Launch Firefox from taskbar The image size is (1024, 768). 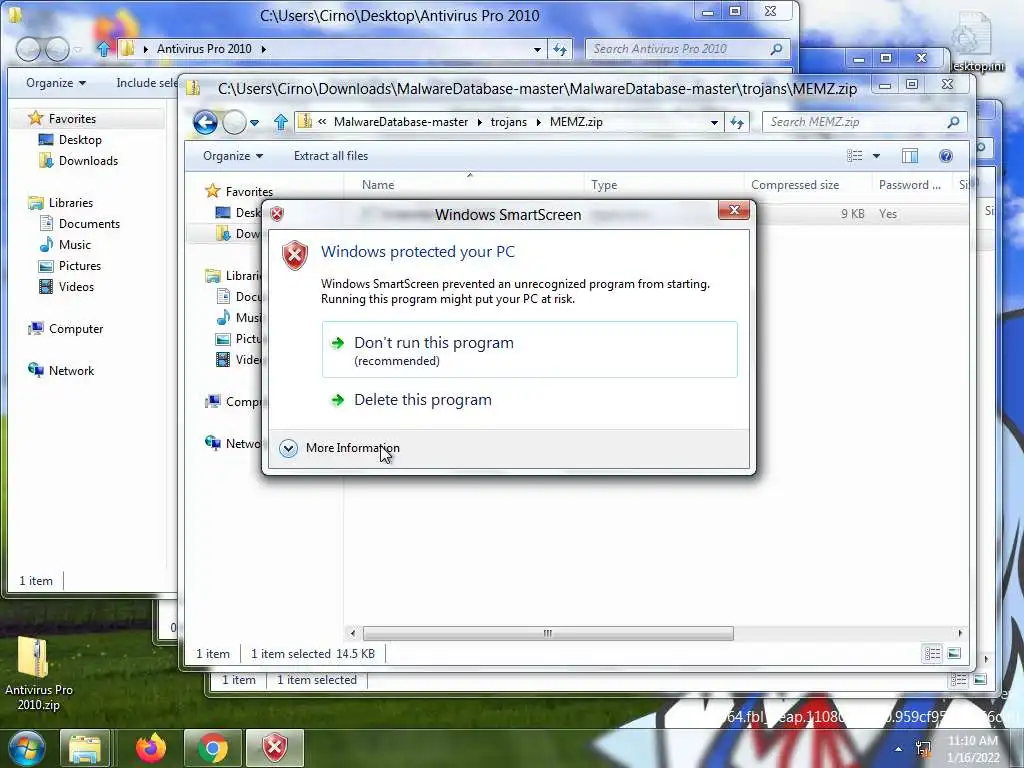pyautogui.click(x=151, y=748)
